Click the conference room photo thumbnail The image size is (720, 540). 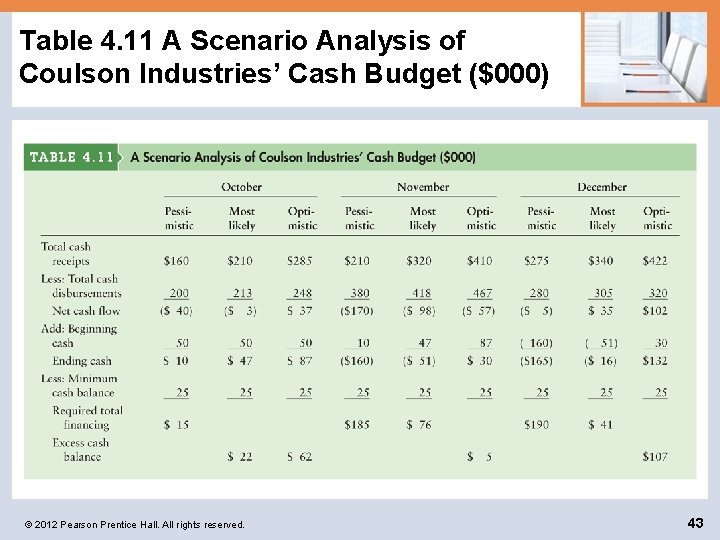tap(645, 59)
